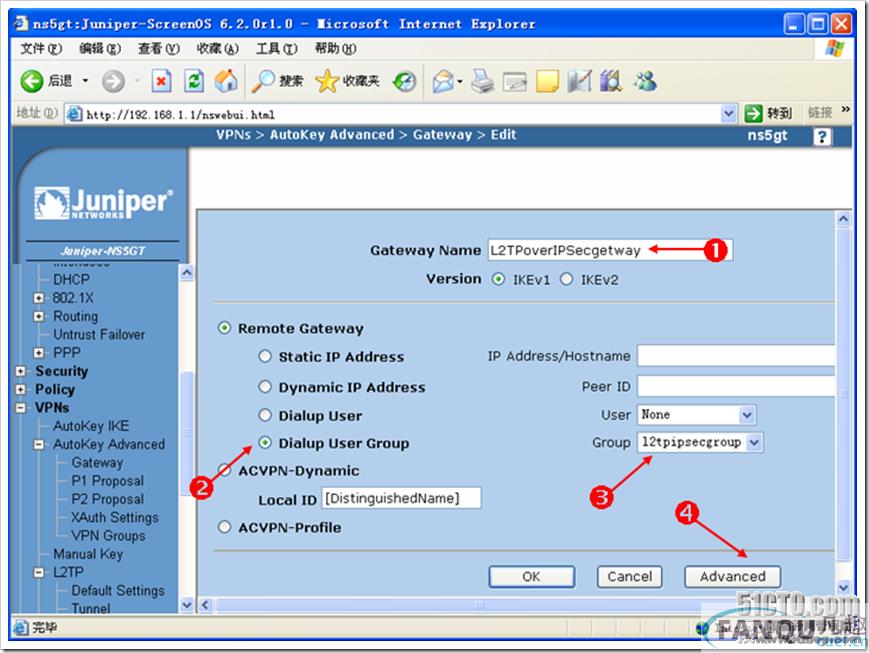Viewport: 869px width, 653px height.
Task: Open the Gateway link under AutoKey Advanced
Action: (x=97, y=463)
